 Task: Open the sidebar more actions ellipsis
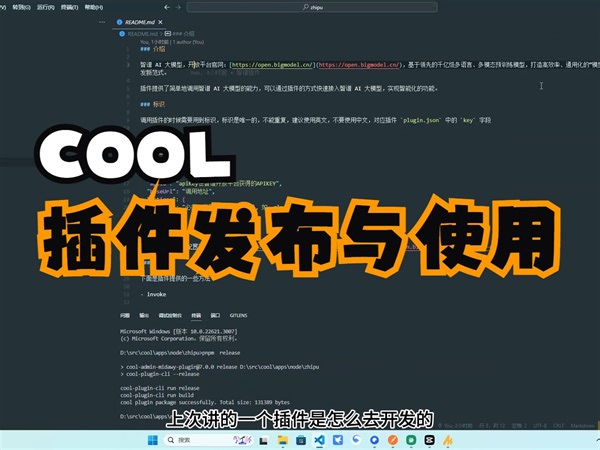pos(102,22)
